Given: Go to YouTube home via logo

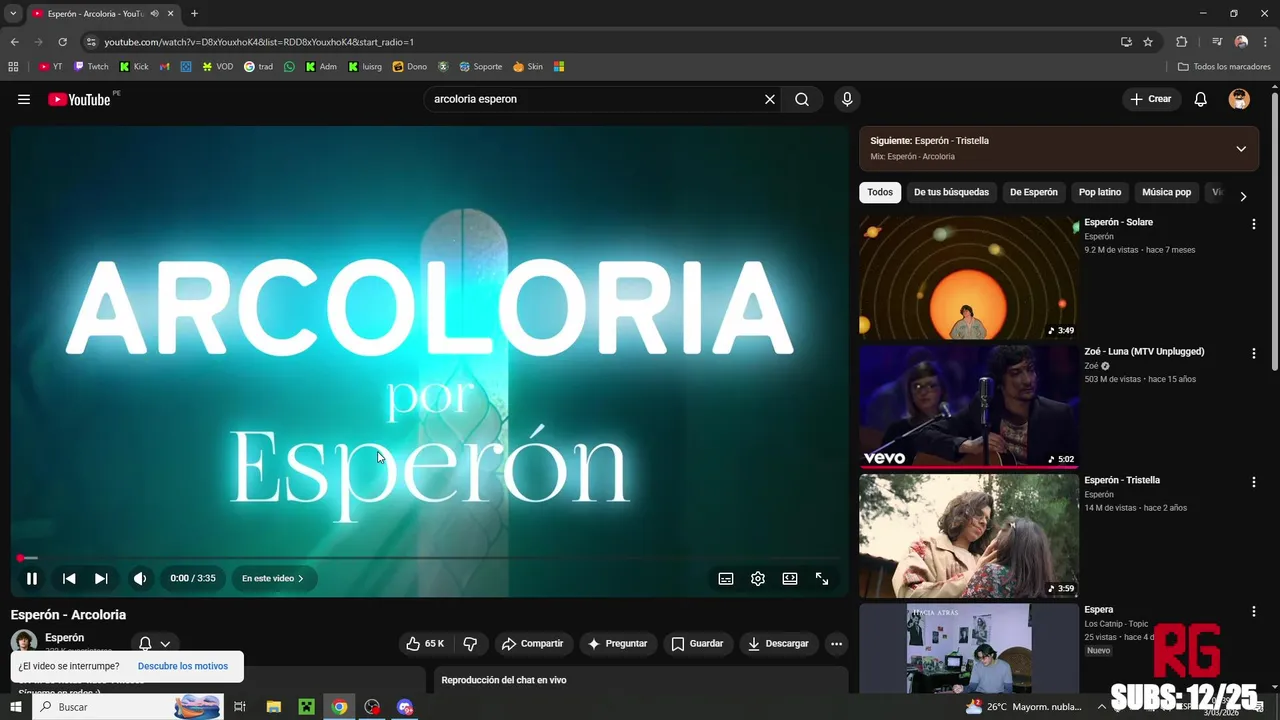Looking at the screenshot, I should tap(79, 99).
